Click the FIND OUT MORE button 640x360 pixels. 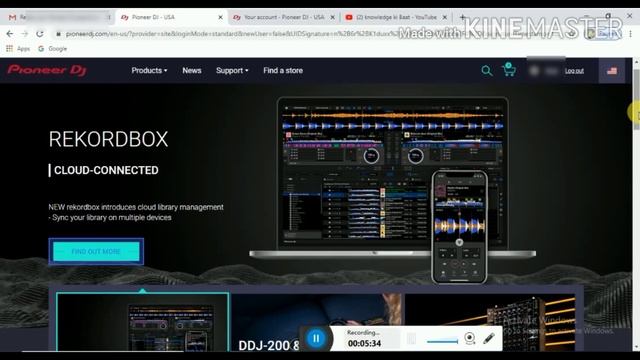(x=96, y=251)
